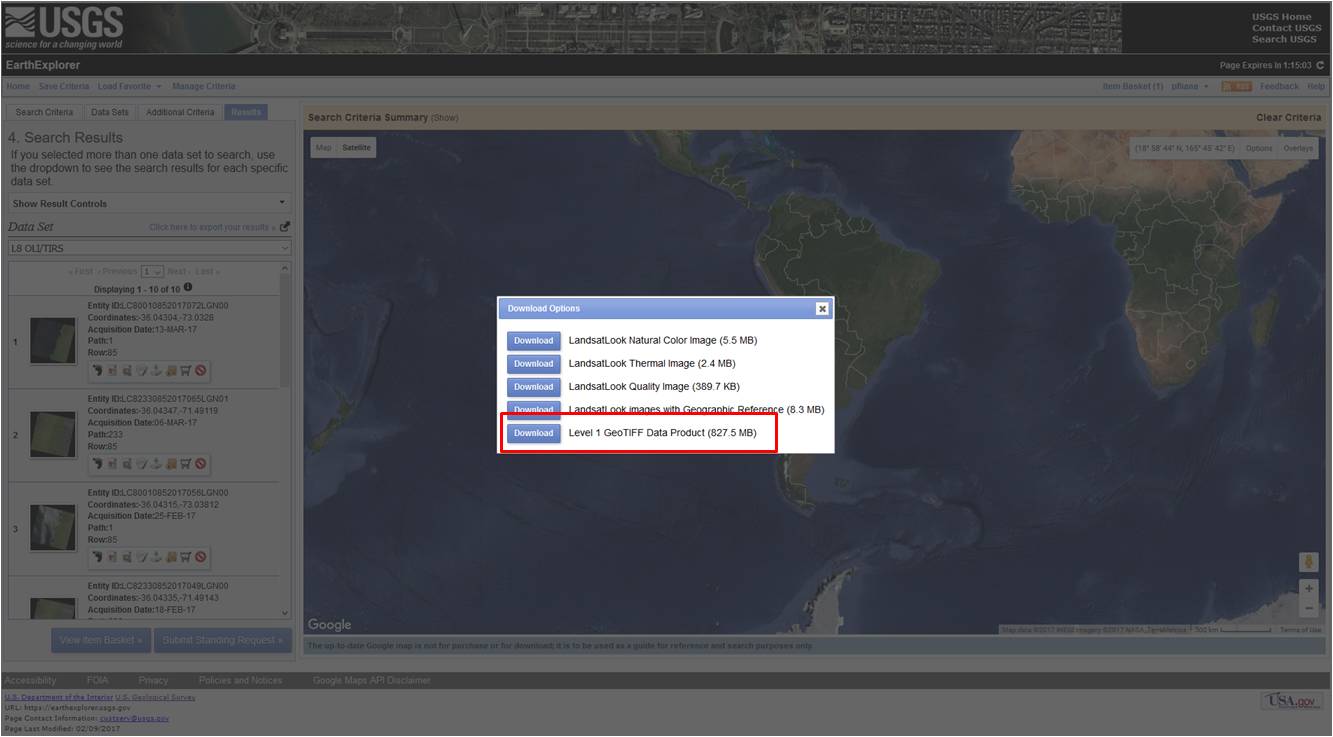Open the L8 OLI/TIRS data set dropdown
Image resolution: width=1333 pixels, height=737 pixels.
pos(149,248)
